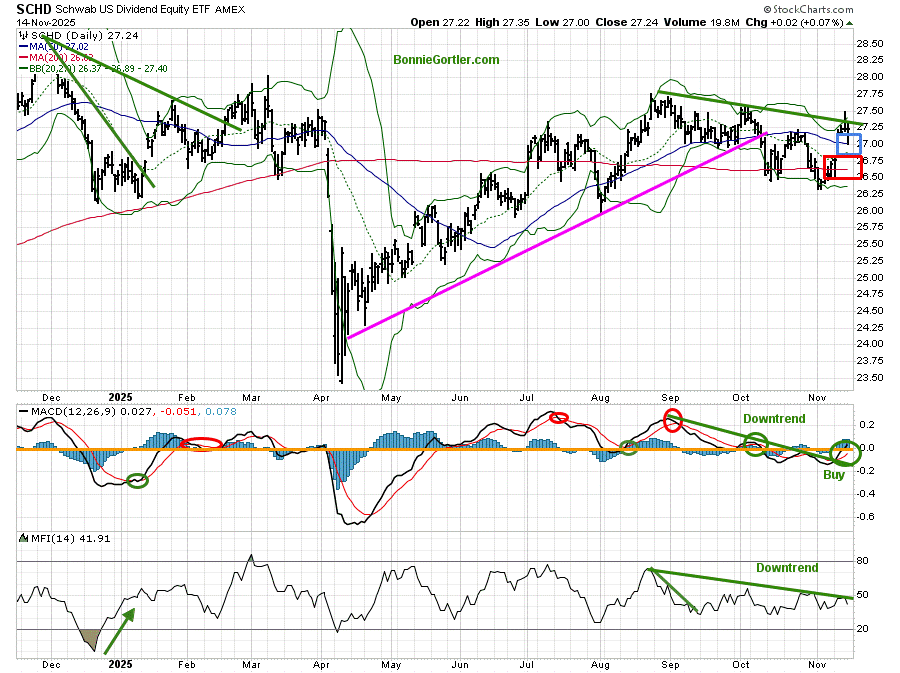Click the red rectangle near November prices
The image size is (900, 673).
pos(842,167)
